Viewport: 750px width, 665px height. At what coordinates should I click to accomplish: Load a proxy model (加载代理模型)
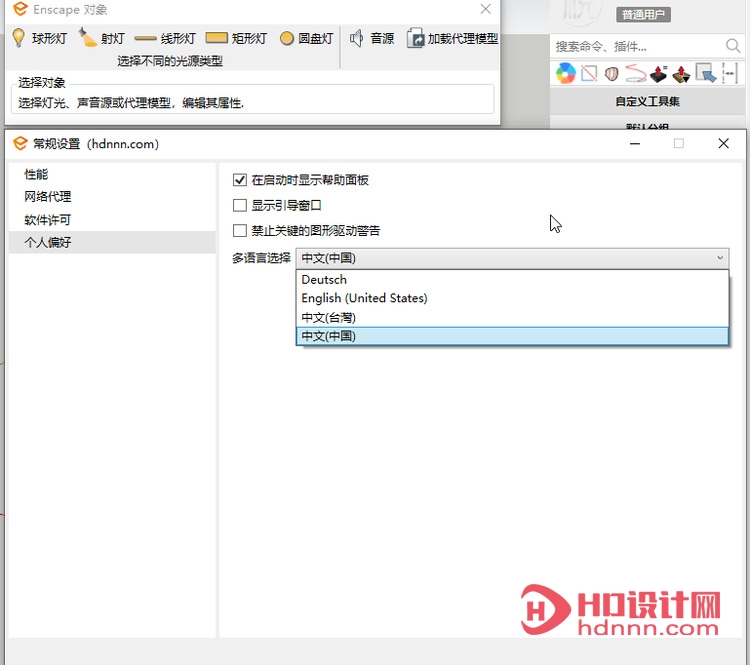tap(452, 38)
